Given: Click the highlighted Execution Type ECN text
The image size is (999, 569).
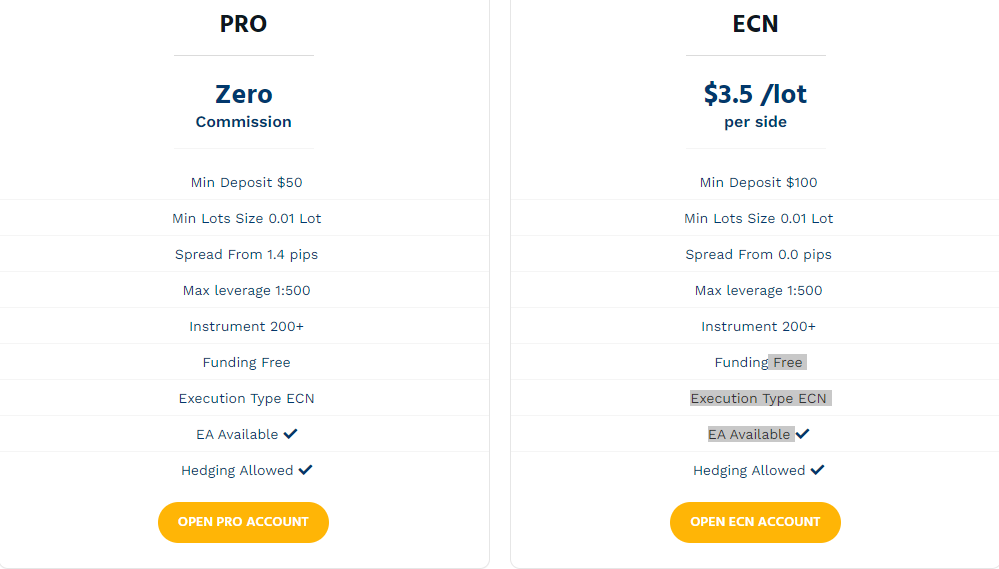Looking at the screenshot, I should click(x=758, y=398).
